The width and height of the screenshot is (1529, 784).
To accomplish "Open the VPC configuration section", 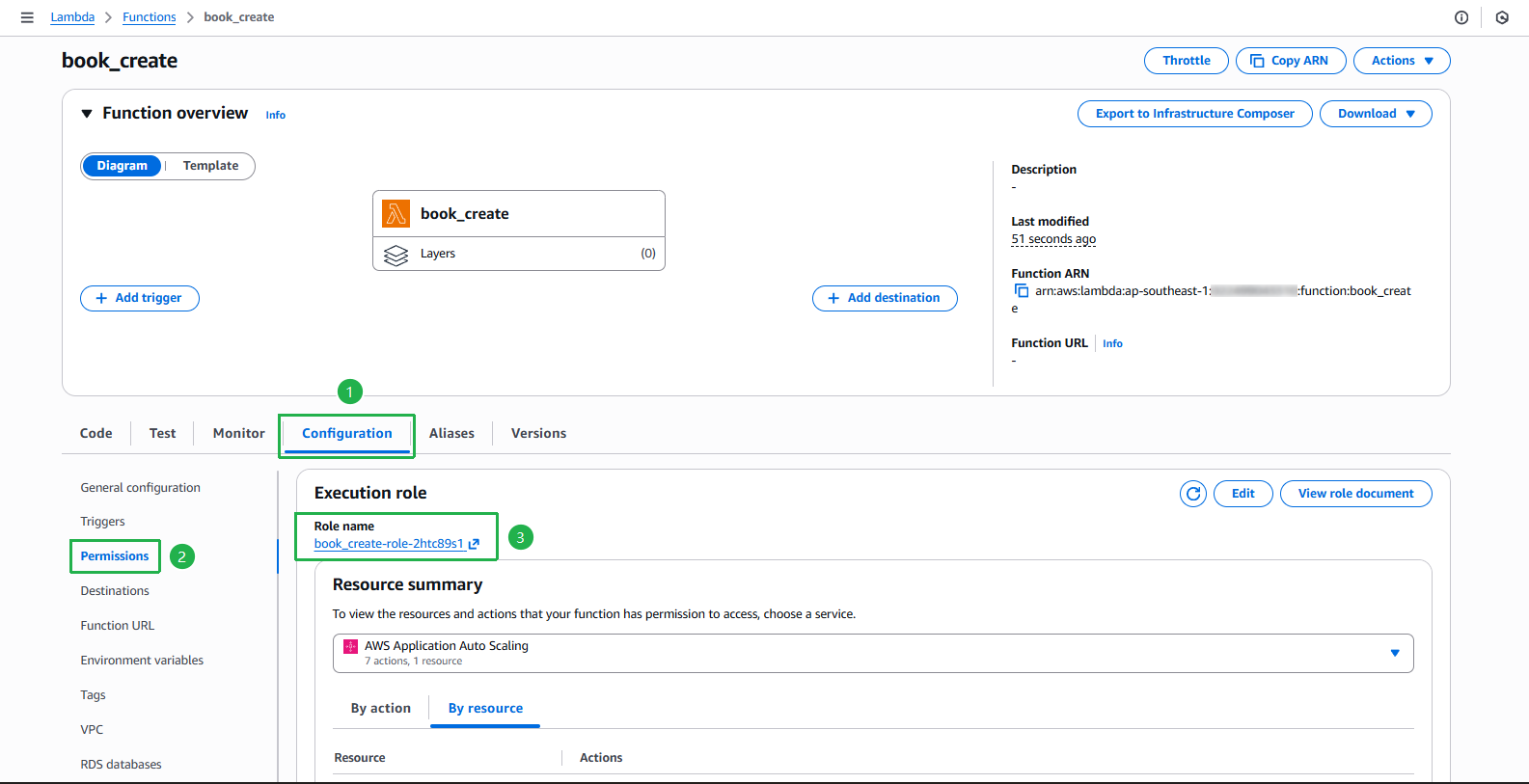I will point(92,730).
